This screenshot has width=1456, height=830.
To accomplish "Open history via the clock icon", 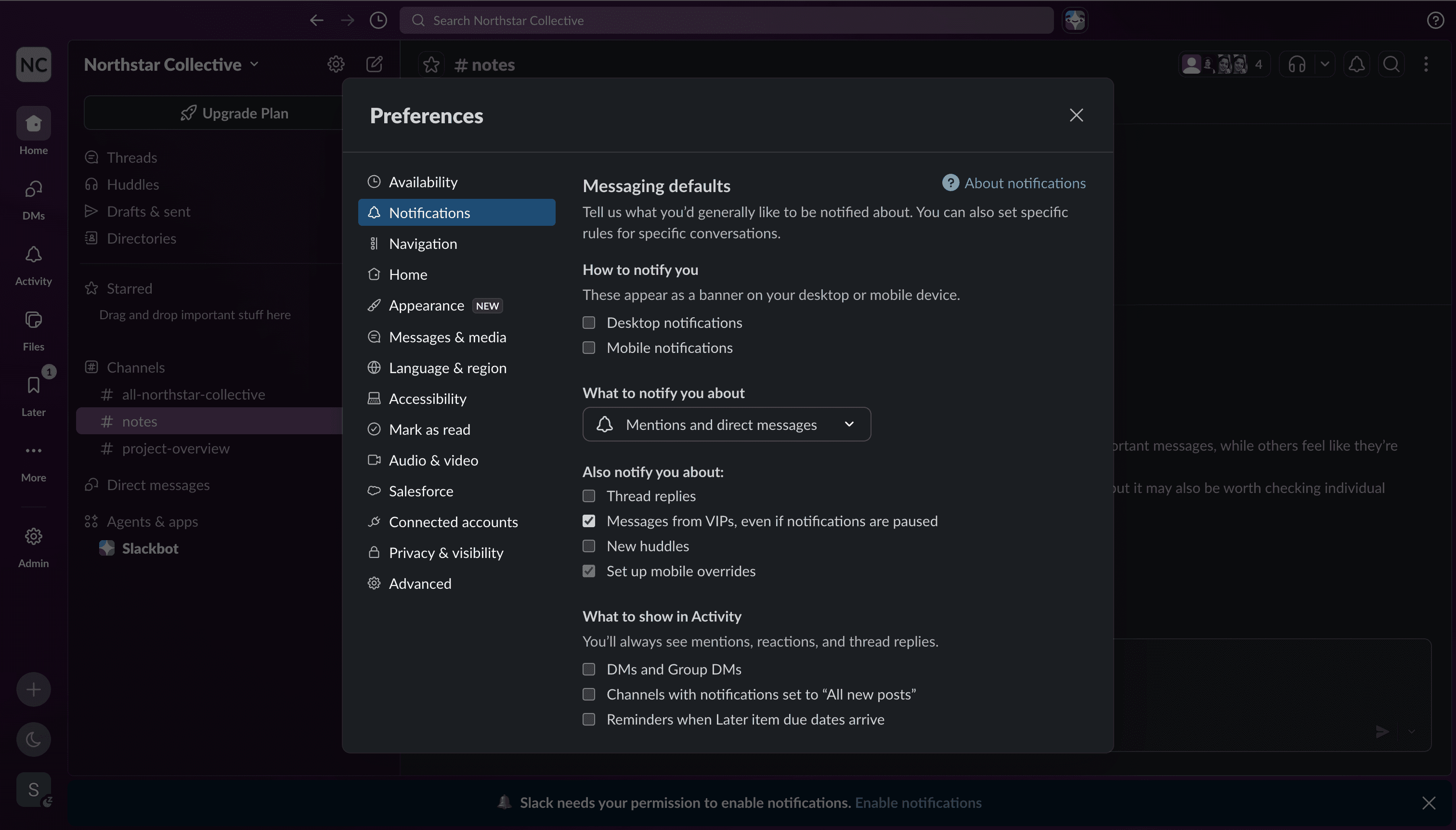I will point(378,21).
